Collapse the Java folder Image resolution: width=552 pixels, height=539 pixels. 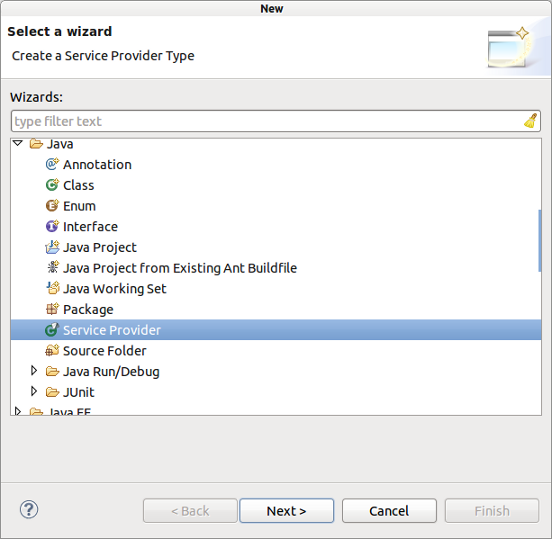click(18, 143)
